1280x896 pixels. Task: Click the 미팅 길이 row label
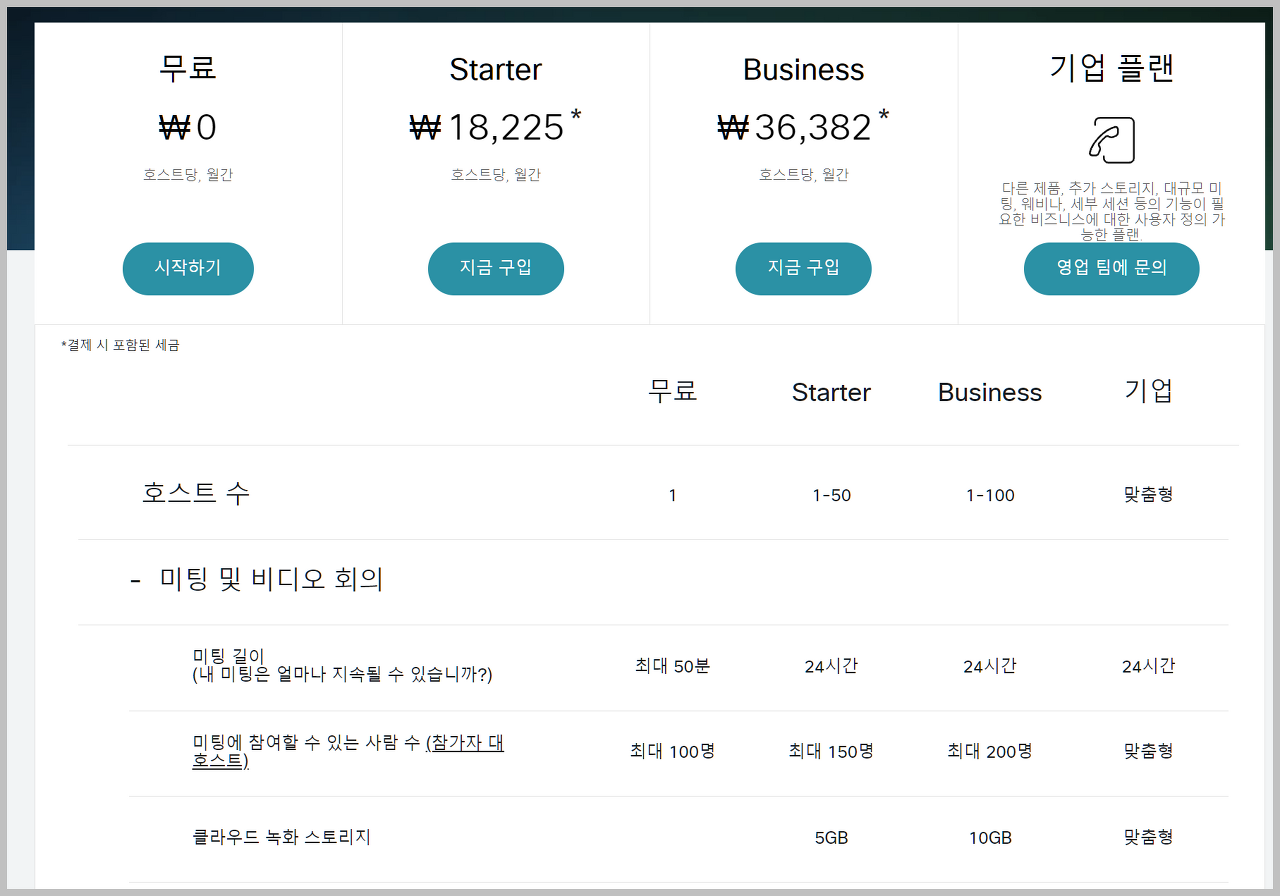[x=342, y=665]
